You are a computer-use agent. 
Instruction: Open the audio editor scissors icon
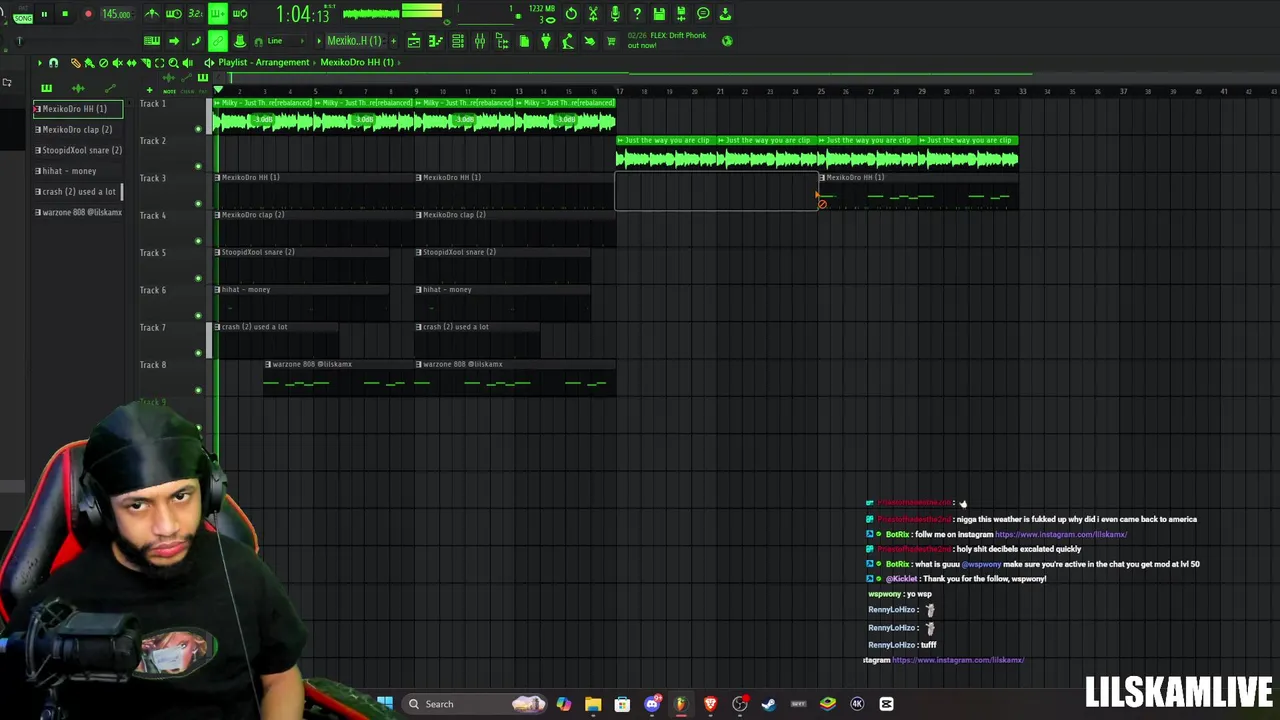[x=593, y=14]
